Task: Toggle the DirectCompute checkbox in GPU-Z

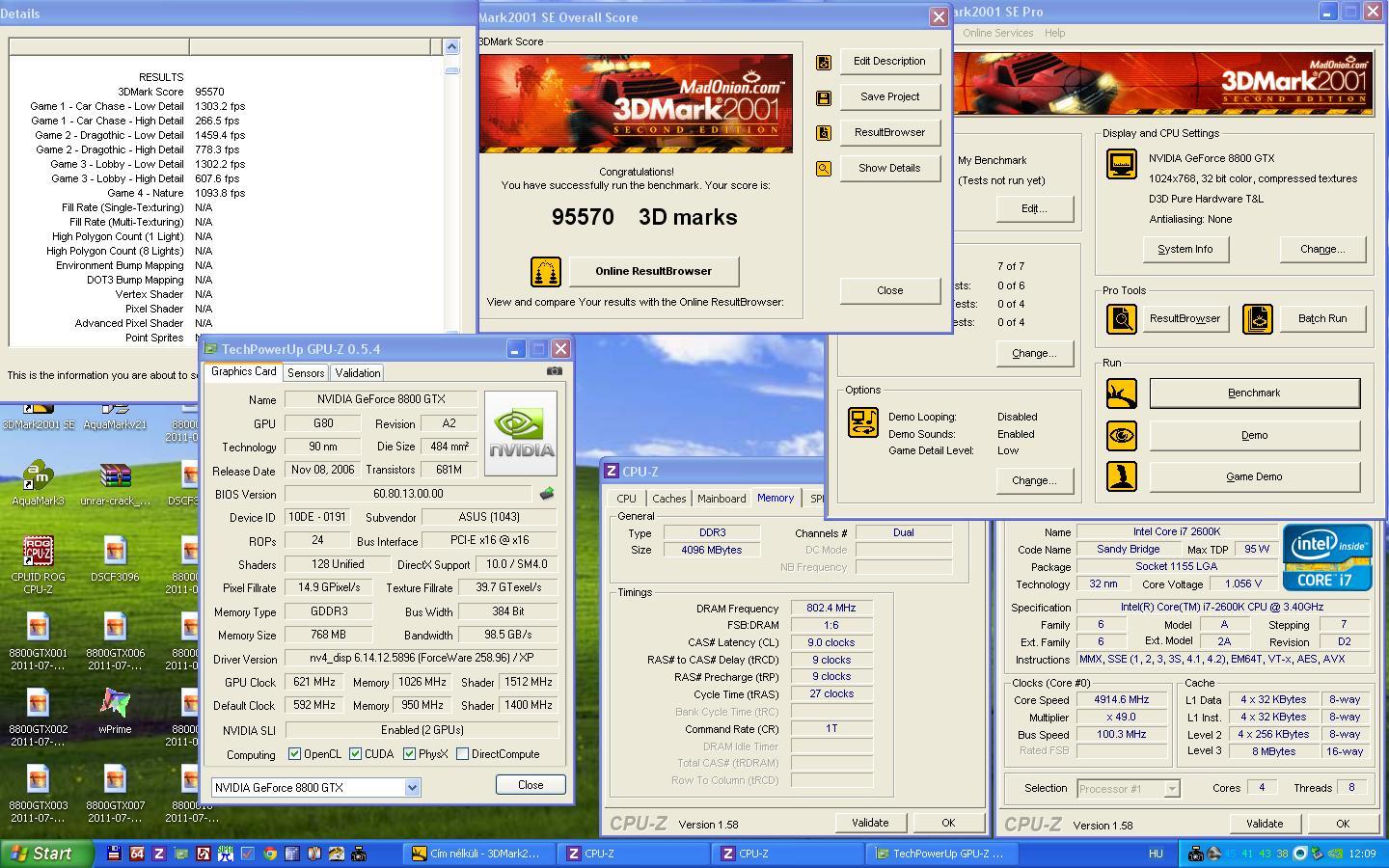Action: point(462,754)
